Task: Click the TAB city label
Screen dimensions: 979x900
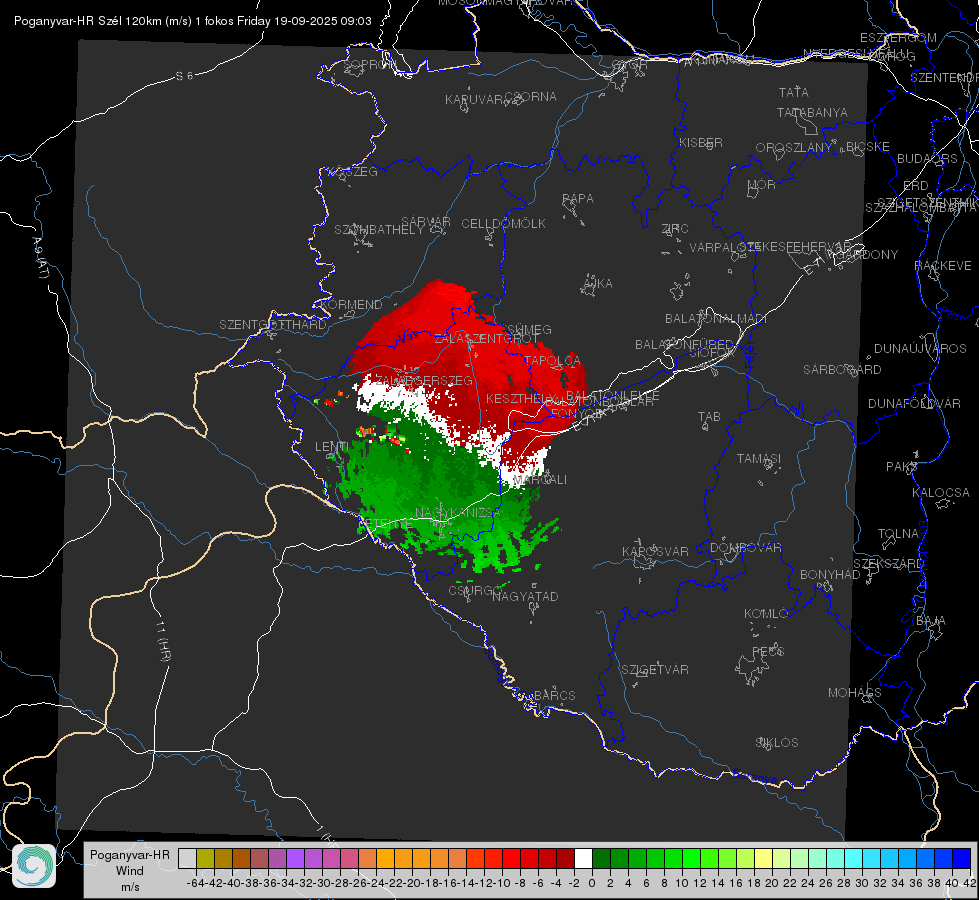Action: click(x=709, y=417)
